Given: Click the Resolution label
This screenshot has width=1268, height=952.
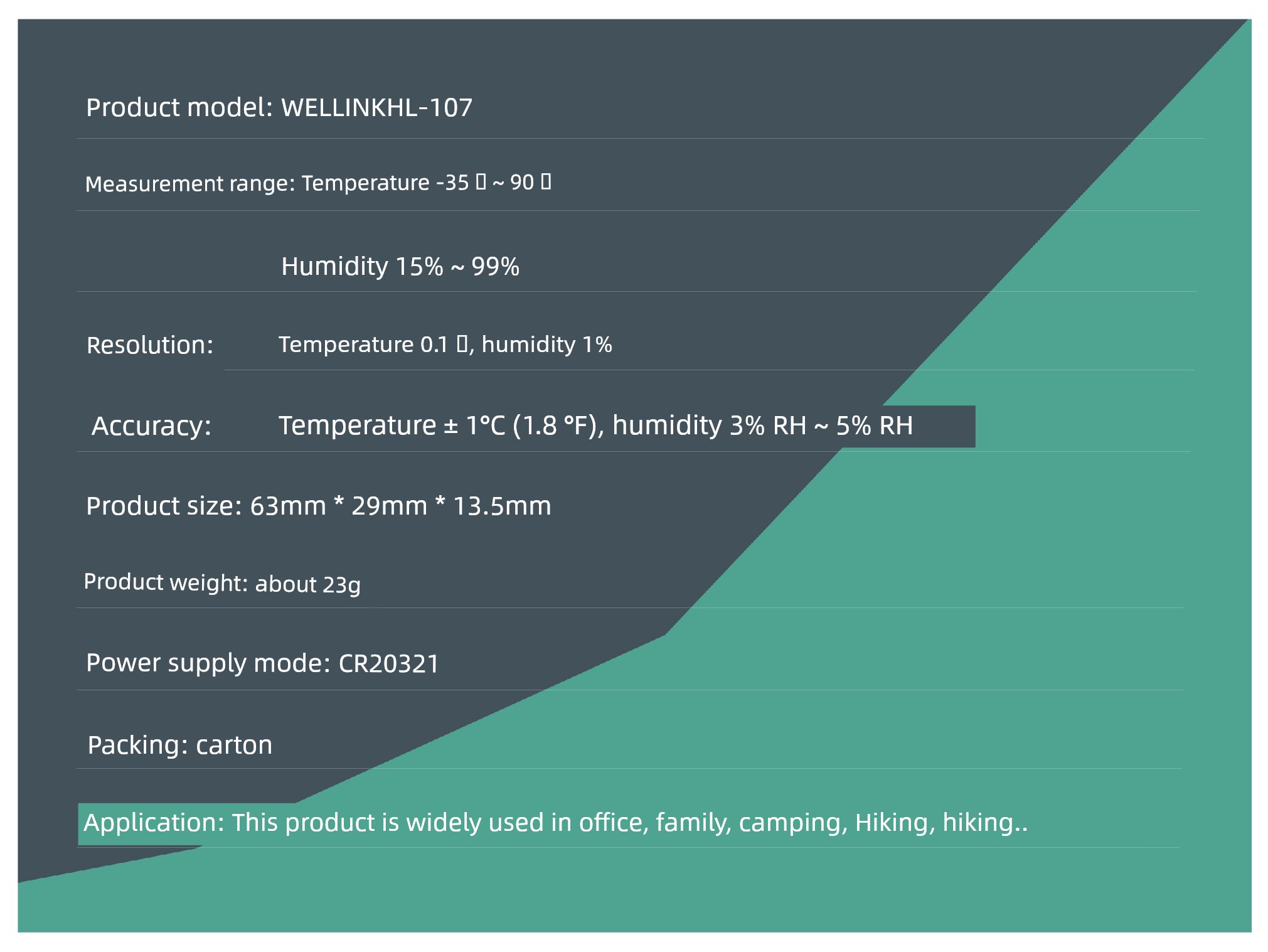Looking at the screenshot, I should click(x=150, y=345).
